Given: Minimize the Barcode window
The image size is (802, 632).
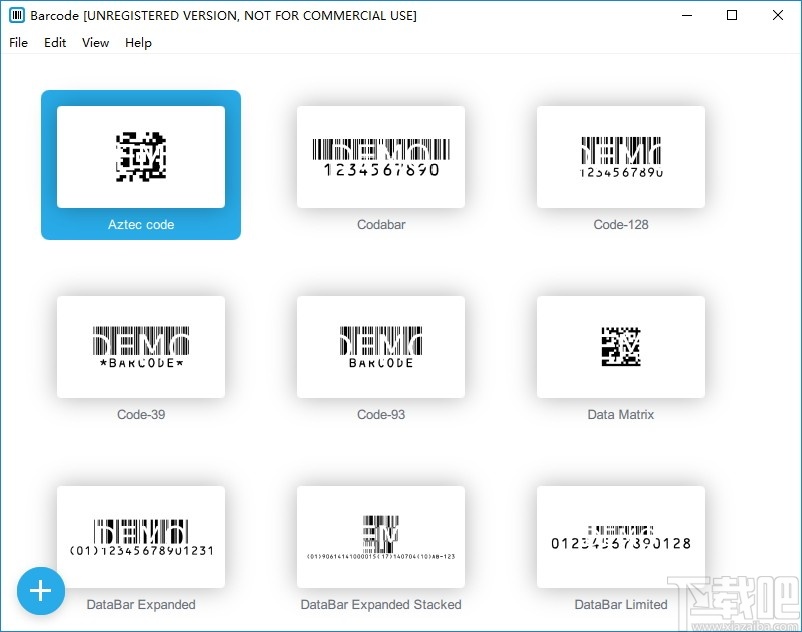Looking at the screenshot, I should 687,15.
